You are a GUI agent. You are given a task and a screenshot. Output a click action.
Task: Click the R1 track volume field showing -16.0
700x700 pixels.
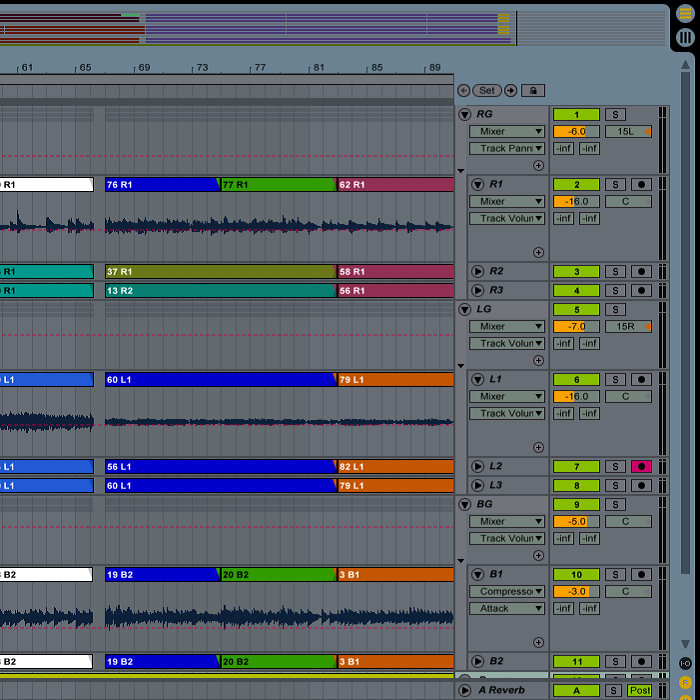[576, 201]
